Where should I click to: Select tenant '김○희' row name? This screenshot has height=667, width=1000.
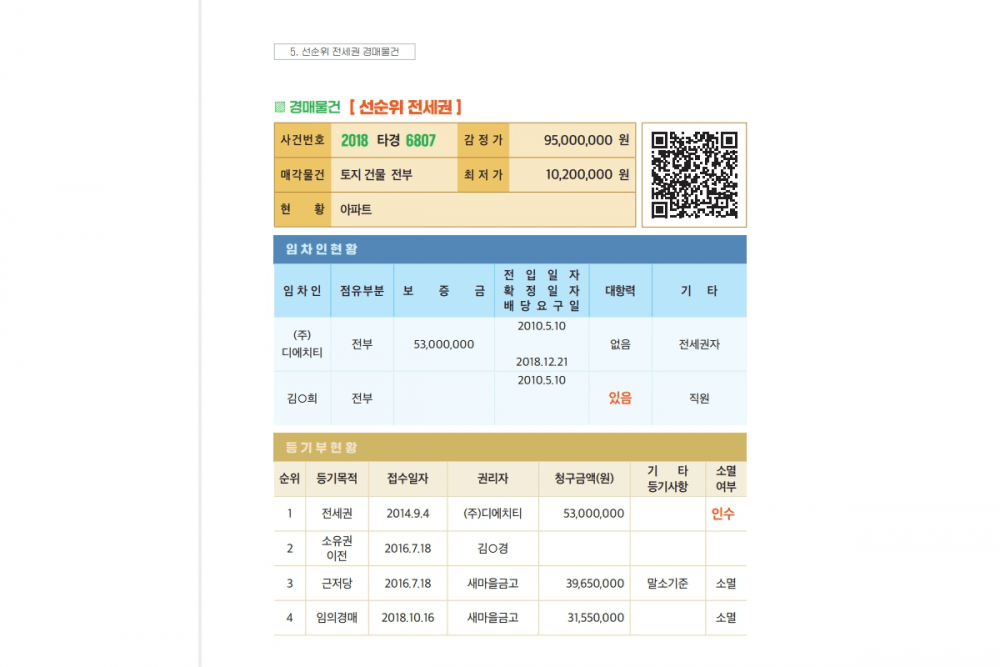302,398
